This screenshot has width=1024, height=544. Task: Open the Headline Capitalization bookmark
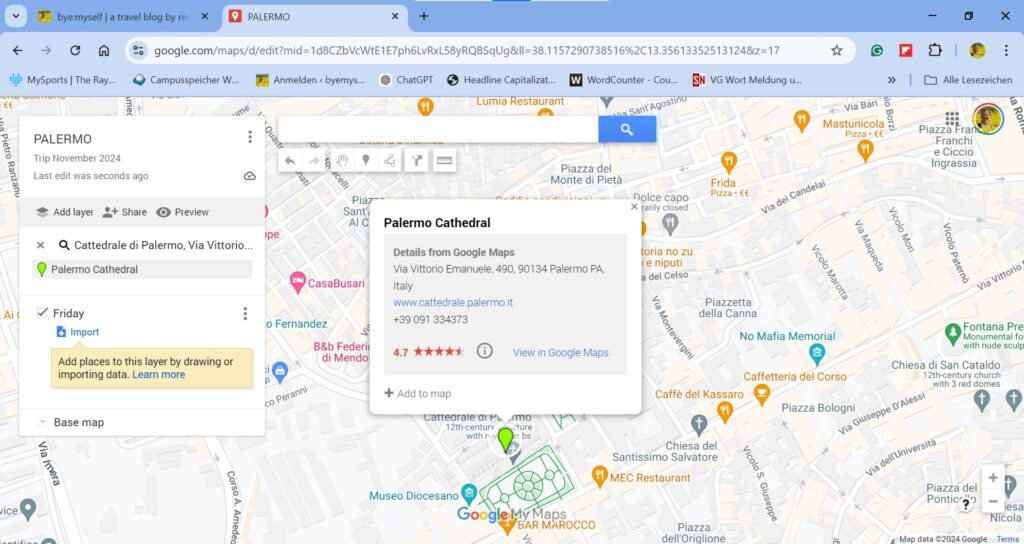click(501, 80)
